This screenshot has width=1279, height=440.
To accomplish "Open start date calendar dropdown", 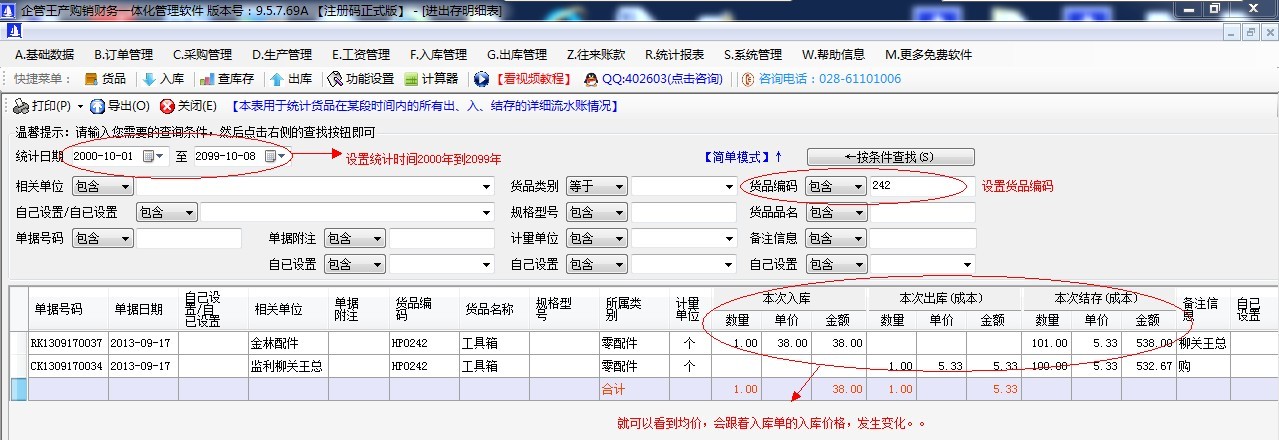I will click(x=153, y=157).
